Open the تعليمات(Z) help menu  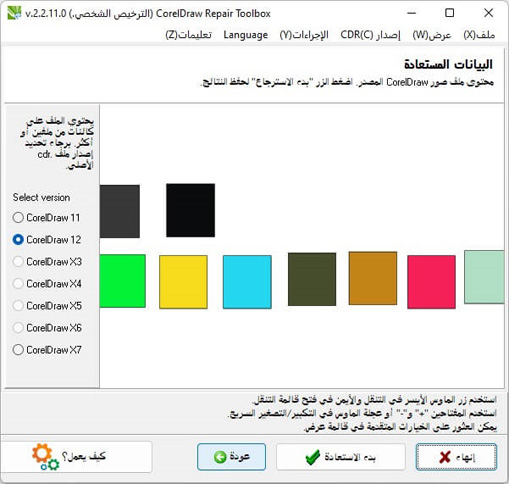(x=189, y=35)
